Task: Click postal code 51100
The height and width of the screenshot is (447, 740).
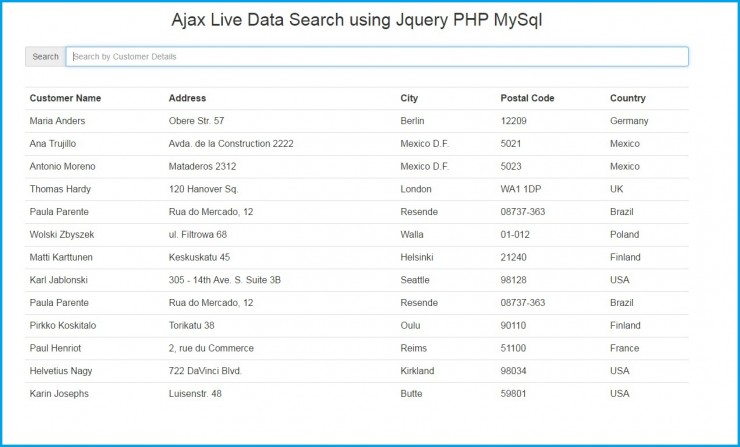Action: (x=513, y=348)
